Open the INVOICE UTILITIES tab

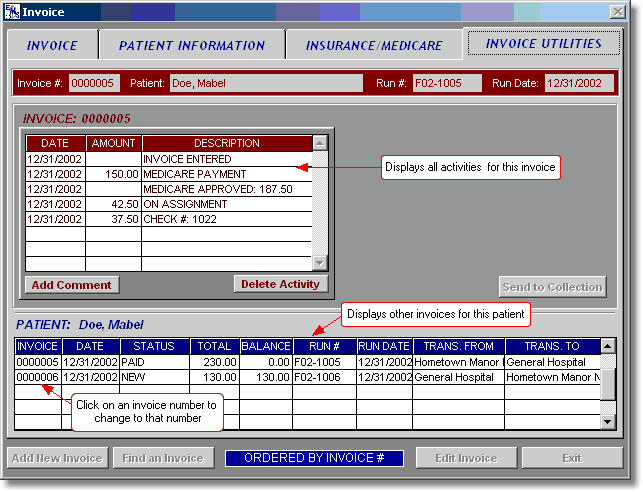543,44
